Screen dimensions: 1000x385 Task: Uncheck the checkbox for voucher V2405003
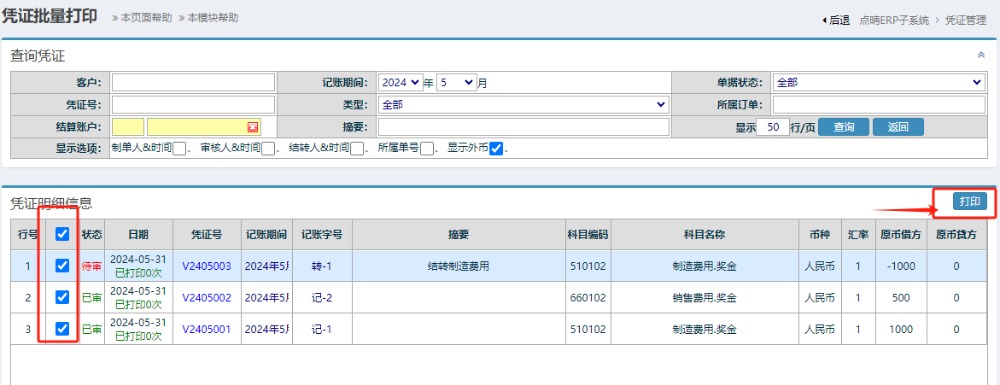[62, 265]
